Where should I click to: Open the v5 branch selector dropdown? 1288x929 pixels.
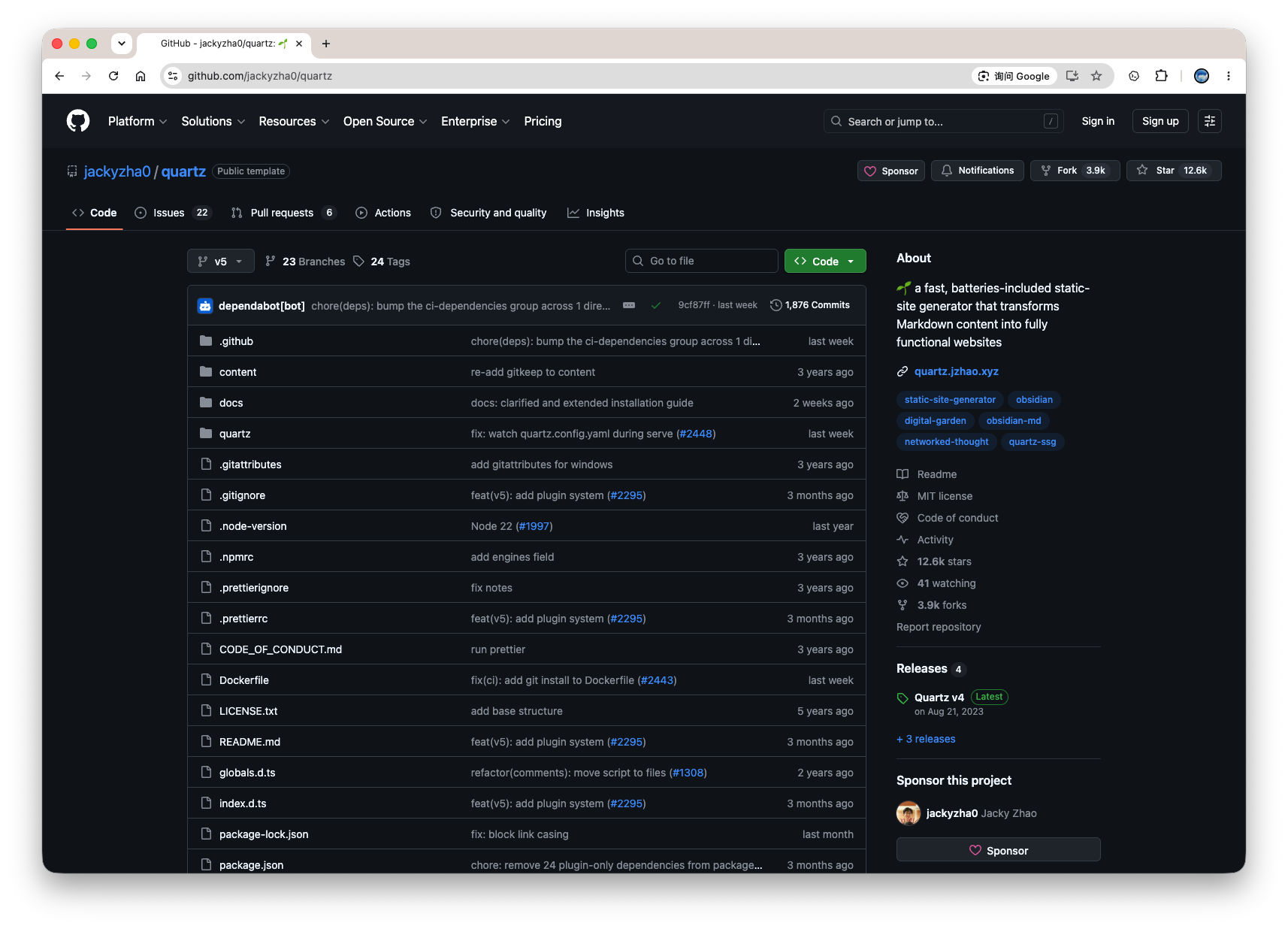221,261
